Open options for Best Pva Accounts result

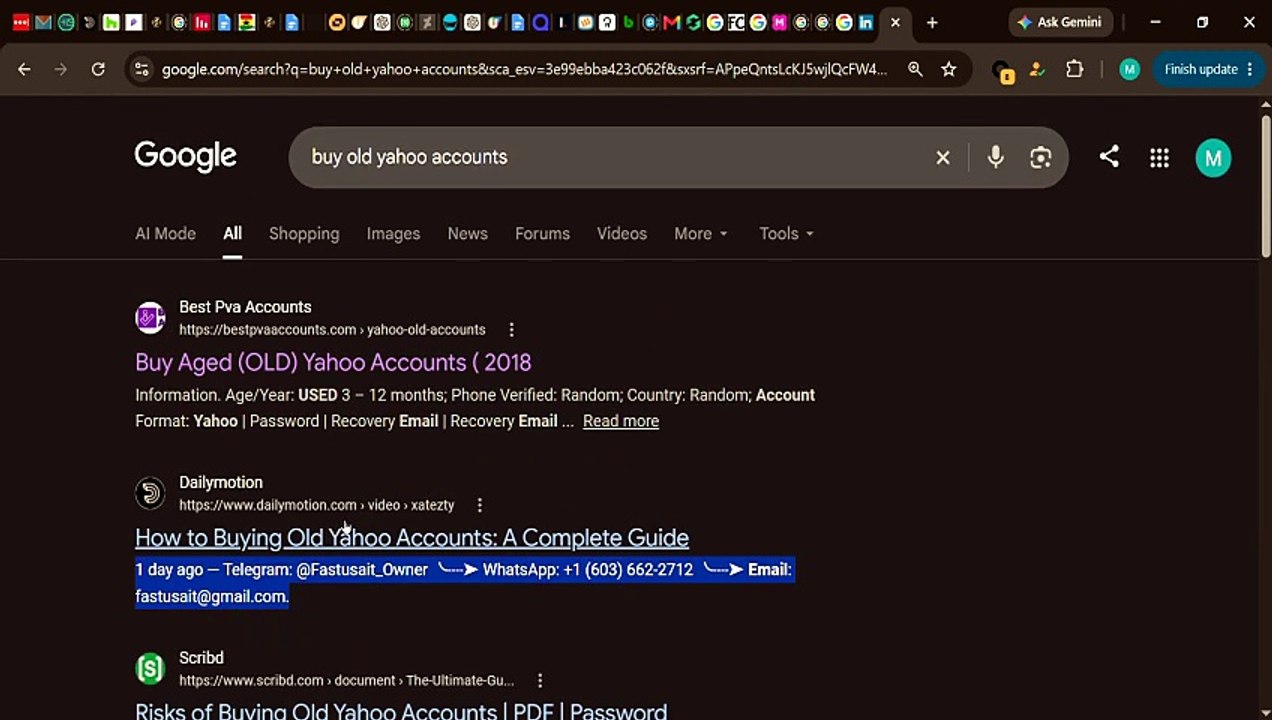[511, 329]
